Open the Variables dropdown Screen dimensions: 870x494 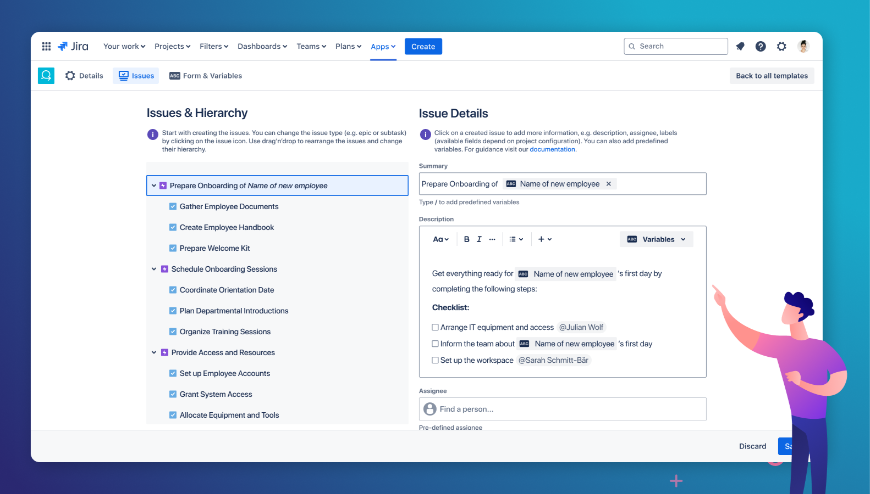pyautogui.click(x=656, y=239)
